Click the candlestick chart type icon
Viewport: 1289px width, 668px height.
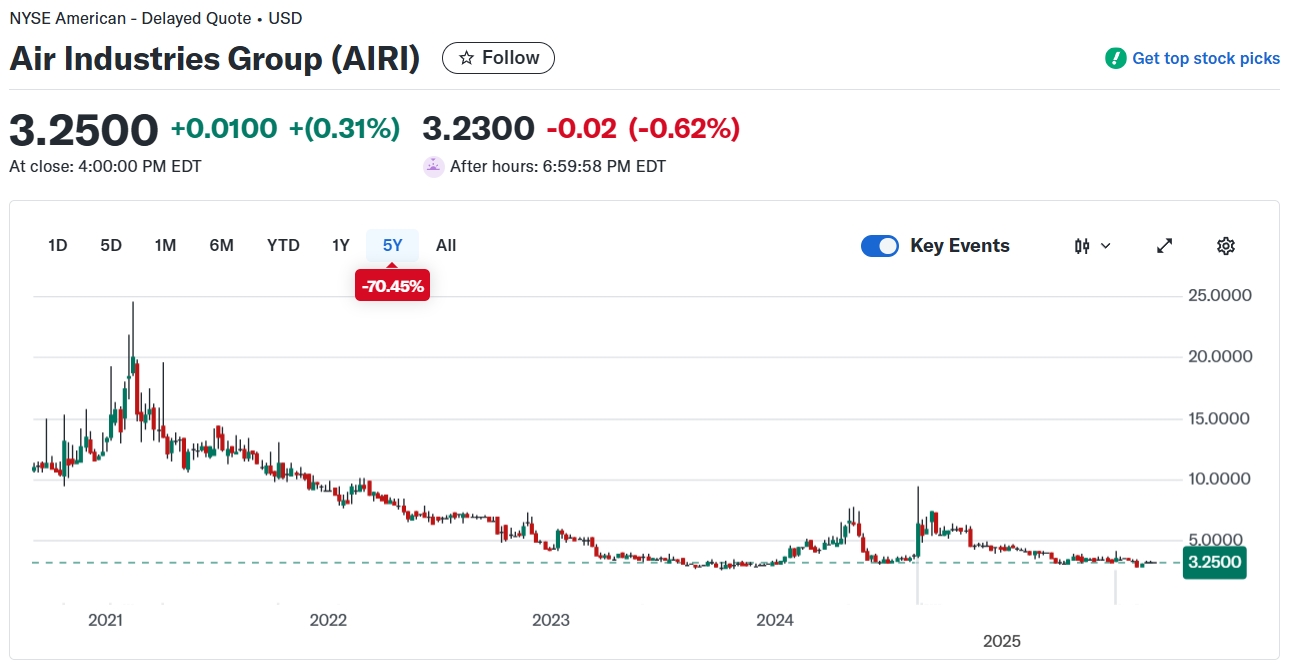point(1082,246)
